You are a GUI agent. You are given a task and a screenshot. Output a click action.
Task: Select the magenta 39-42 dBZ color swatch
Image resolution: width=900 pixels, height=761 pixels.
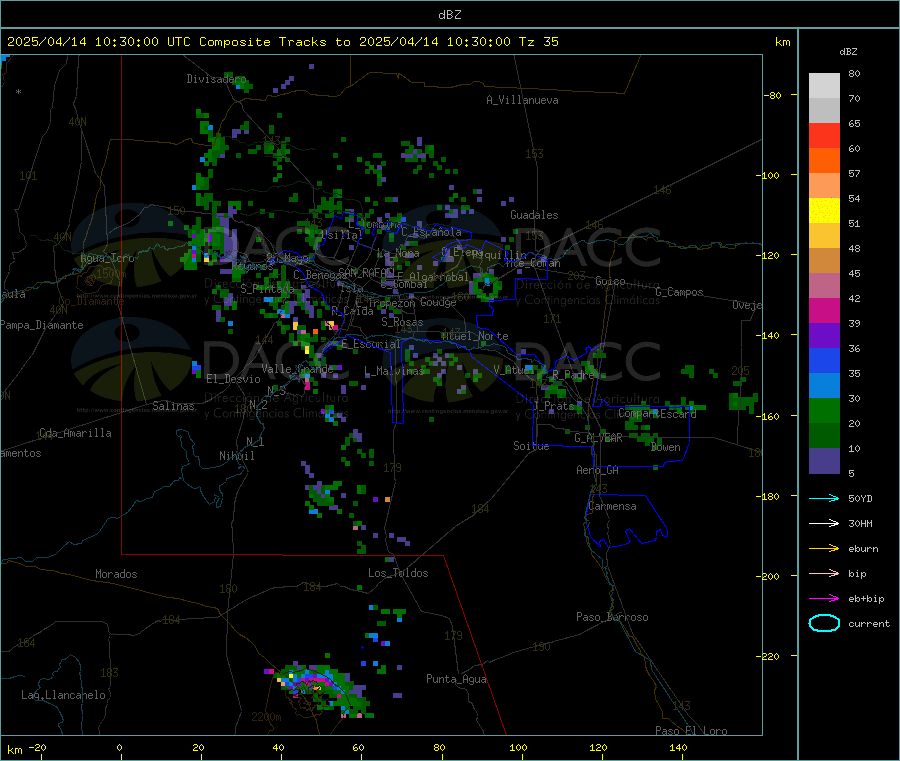(824, 310)
